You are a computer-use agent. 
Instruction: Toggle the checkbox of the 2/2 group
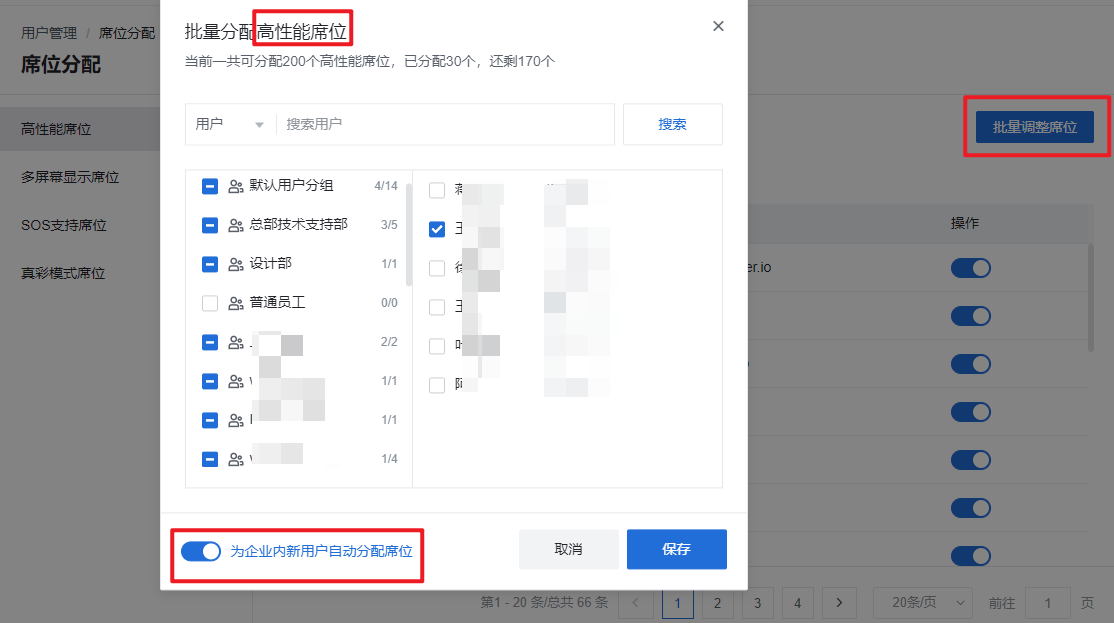(210, 342)
